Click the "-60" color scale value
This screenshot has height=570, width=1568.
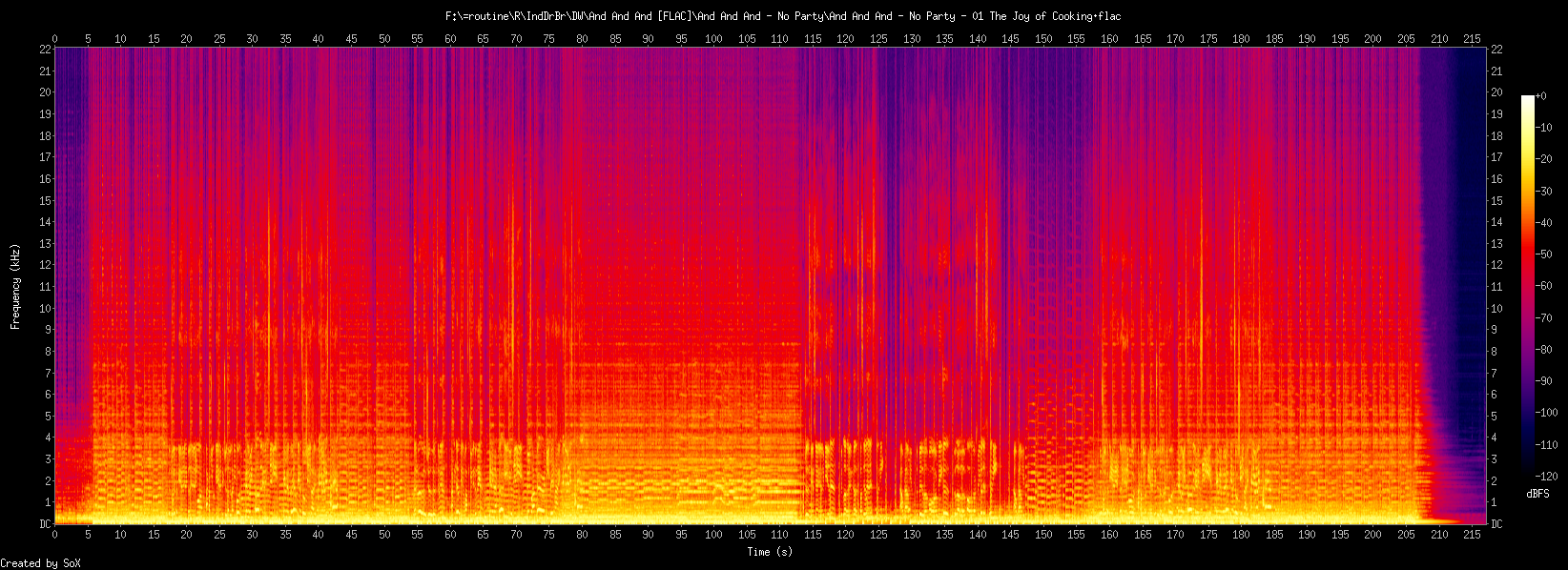(x=1543, y=286)
